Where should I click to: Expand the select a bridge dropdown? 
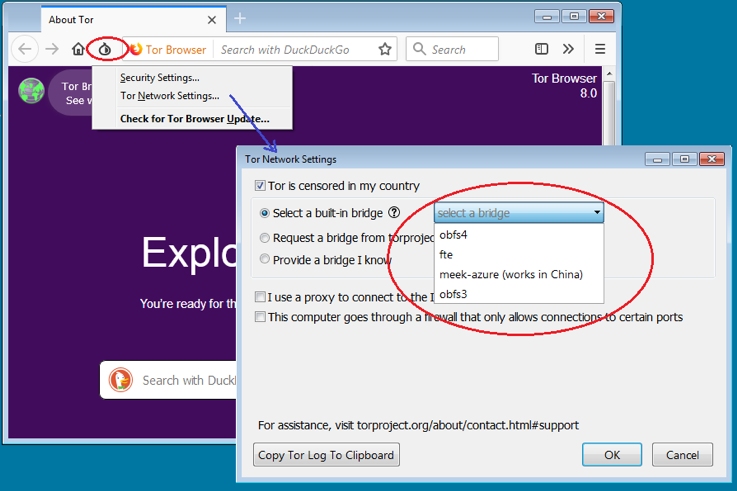pyautogui.click(x=519, y=213)
